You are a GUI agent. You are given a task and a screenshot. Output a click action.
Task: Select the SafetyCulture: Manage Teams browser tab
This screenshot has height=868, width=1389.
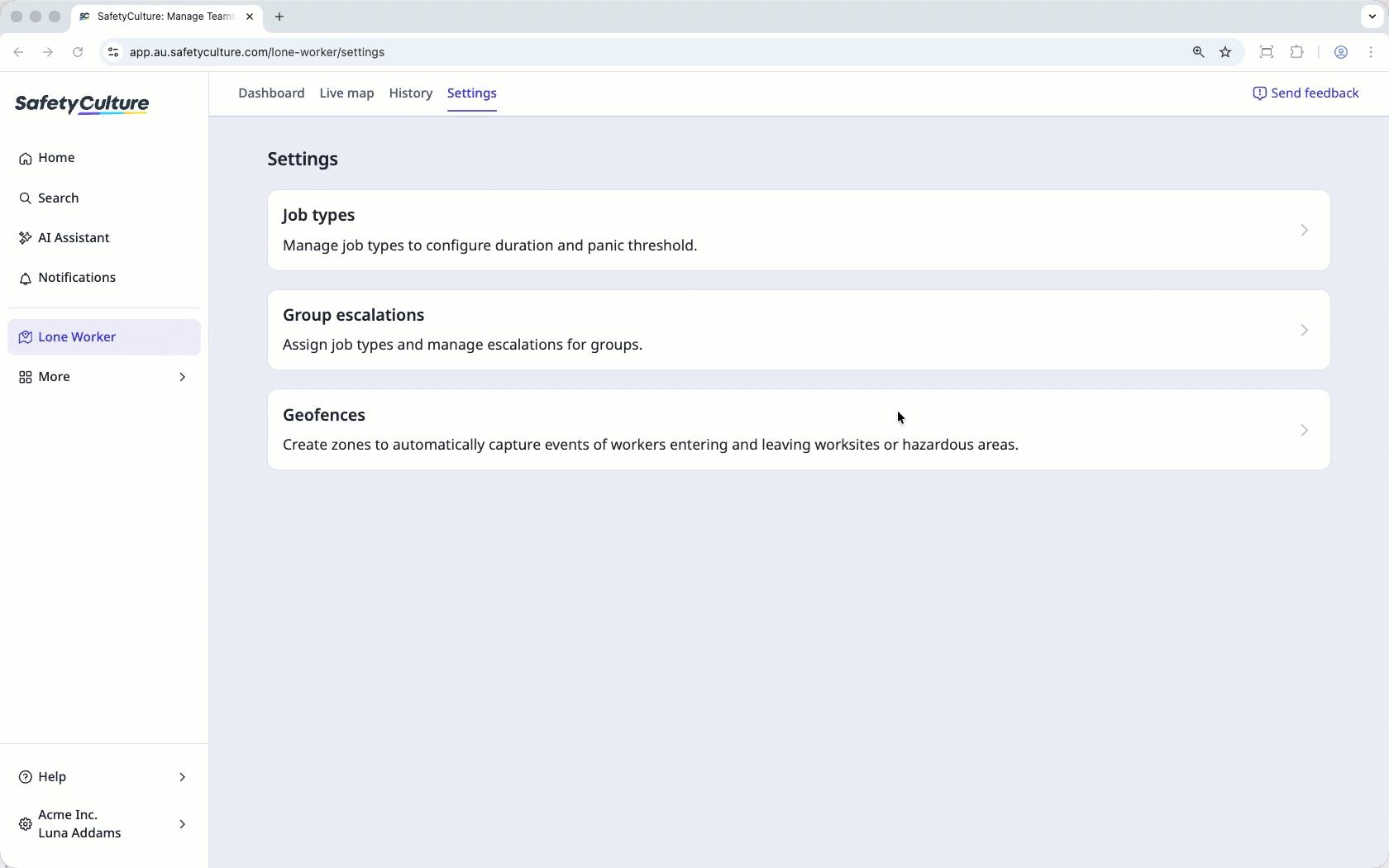click(x=165, y=17)
